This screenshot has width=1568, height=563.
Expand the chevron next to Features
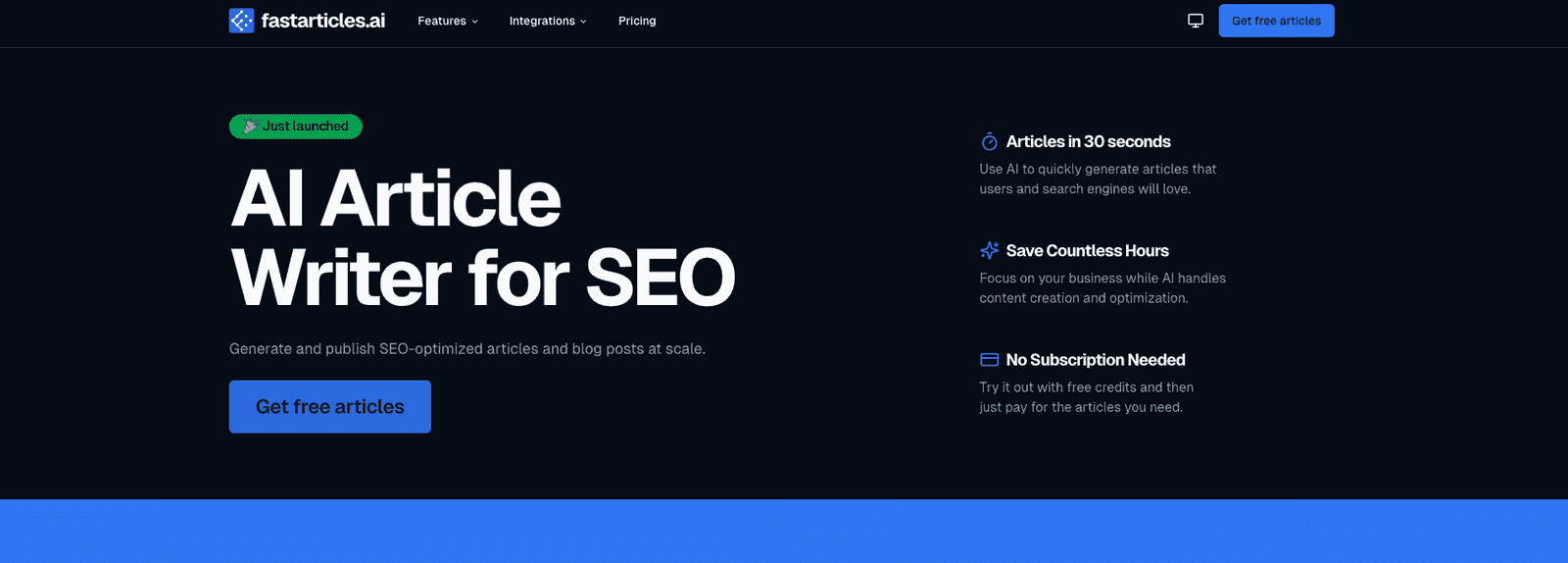(x=475, y=22)
